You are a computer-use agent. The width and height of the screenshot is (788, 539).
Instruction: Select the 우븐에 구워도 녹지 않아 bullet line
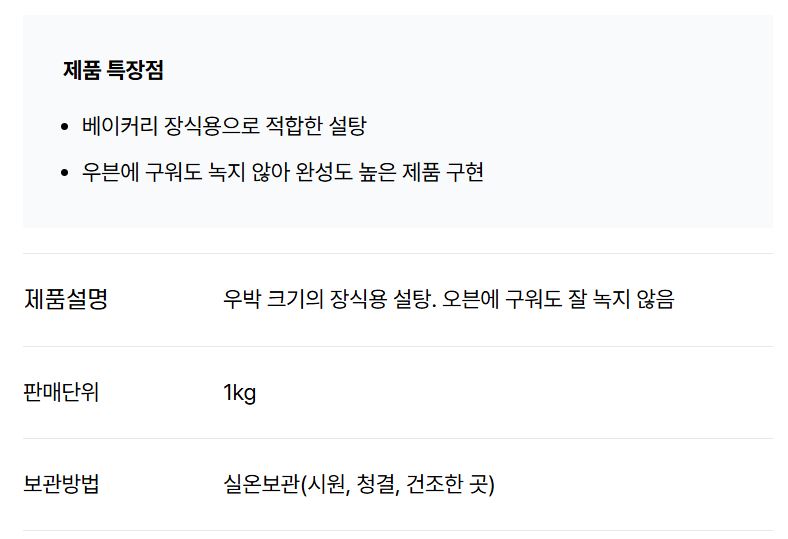point(282,172)
